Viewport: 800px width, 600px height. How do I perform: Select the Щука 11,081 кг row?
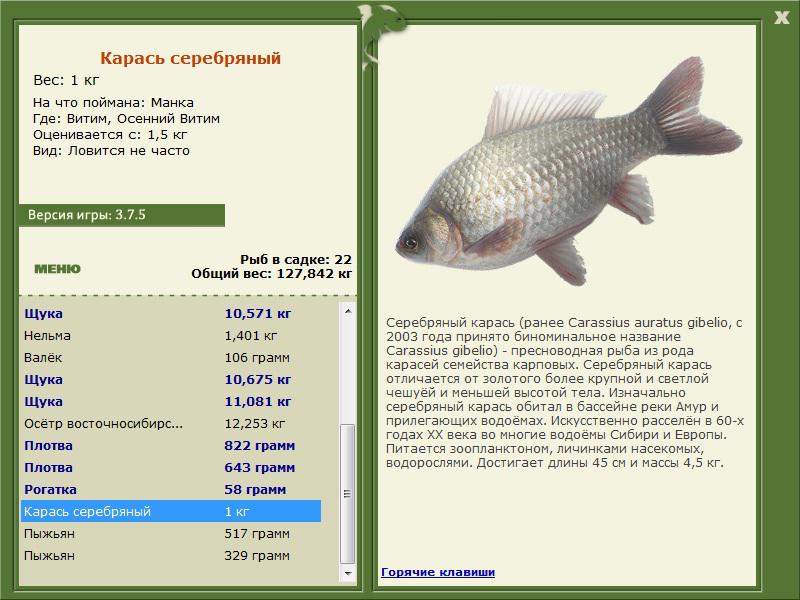click(171, 402)
